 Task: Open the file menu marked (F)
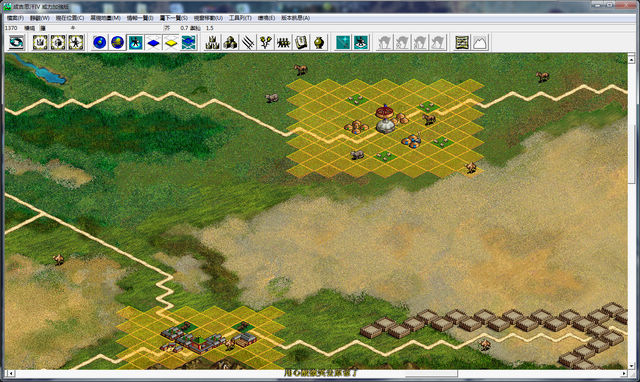pyautogui.click(x=15, y=18)
